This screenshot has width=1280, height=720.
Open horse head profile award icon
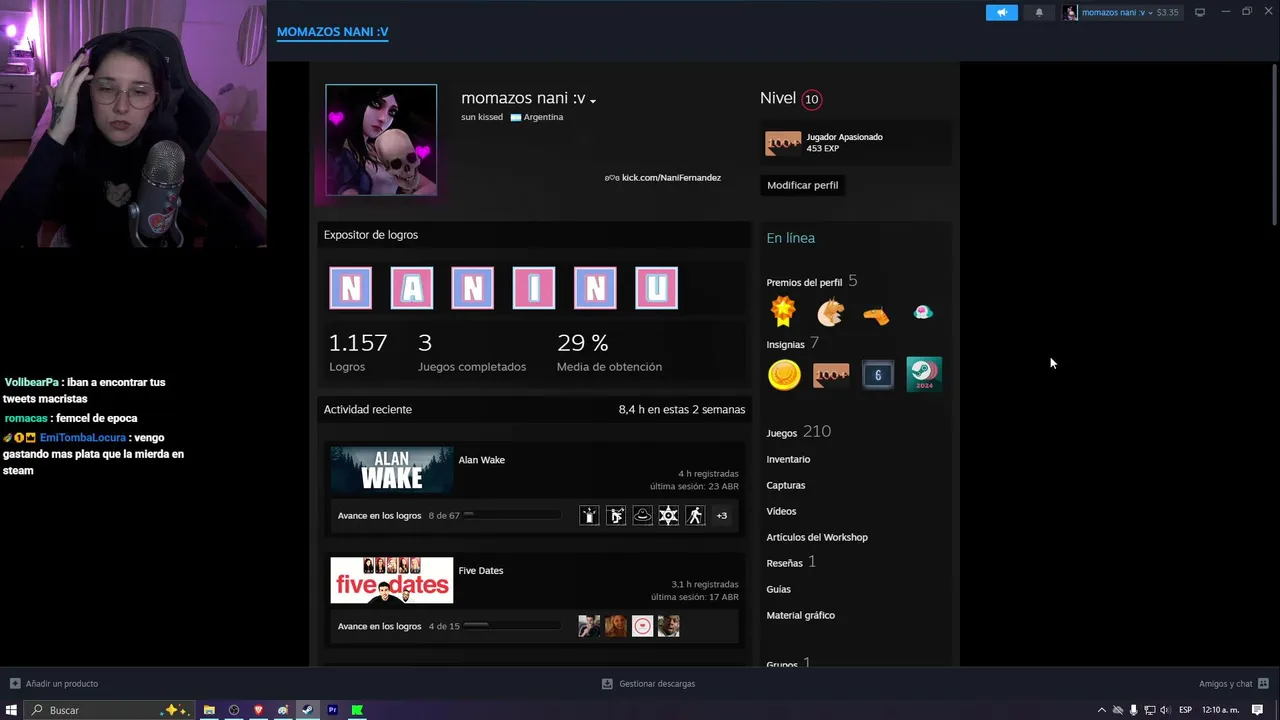[830, 313]
